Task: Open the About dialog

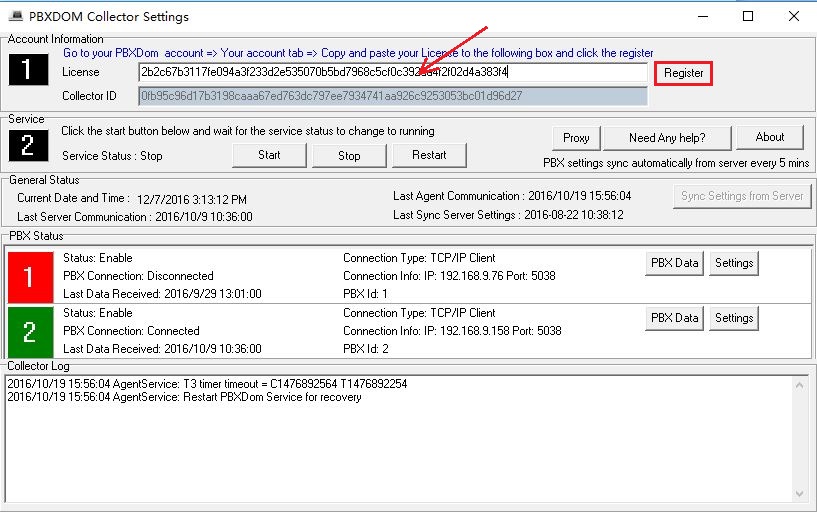Action: (770, 138)
